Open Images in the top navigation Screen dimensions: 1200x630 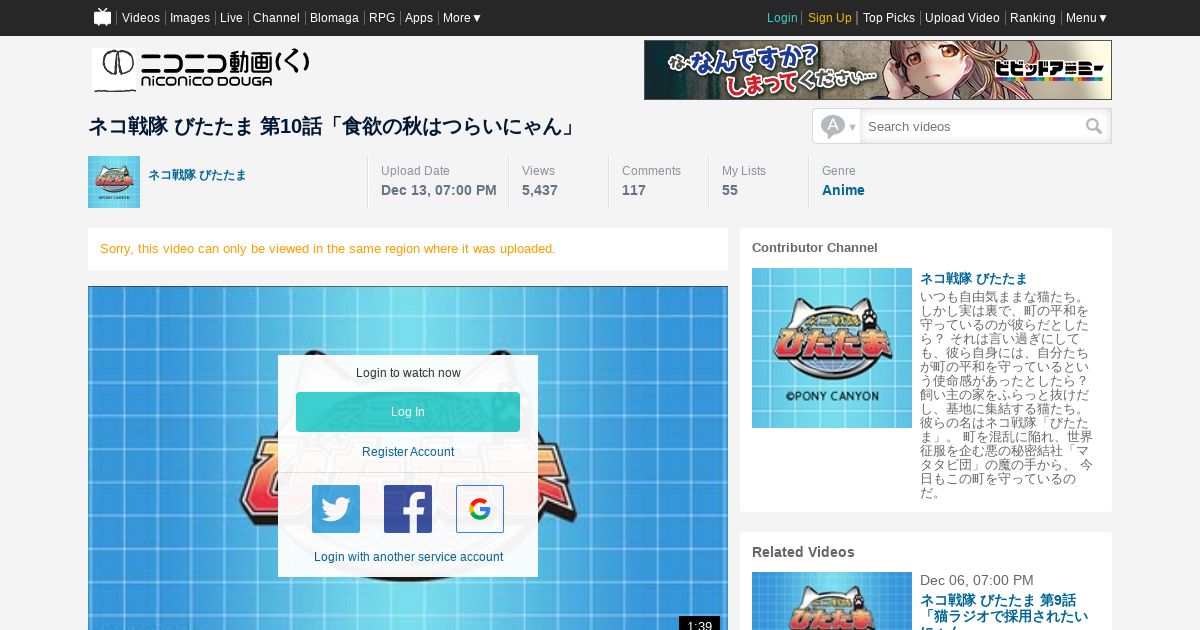tap(190, 18)
